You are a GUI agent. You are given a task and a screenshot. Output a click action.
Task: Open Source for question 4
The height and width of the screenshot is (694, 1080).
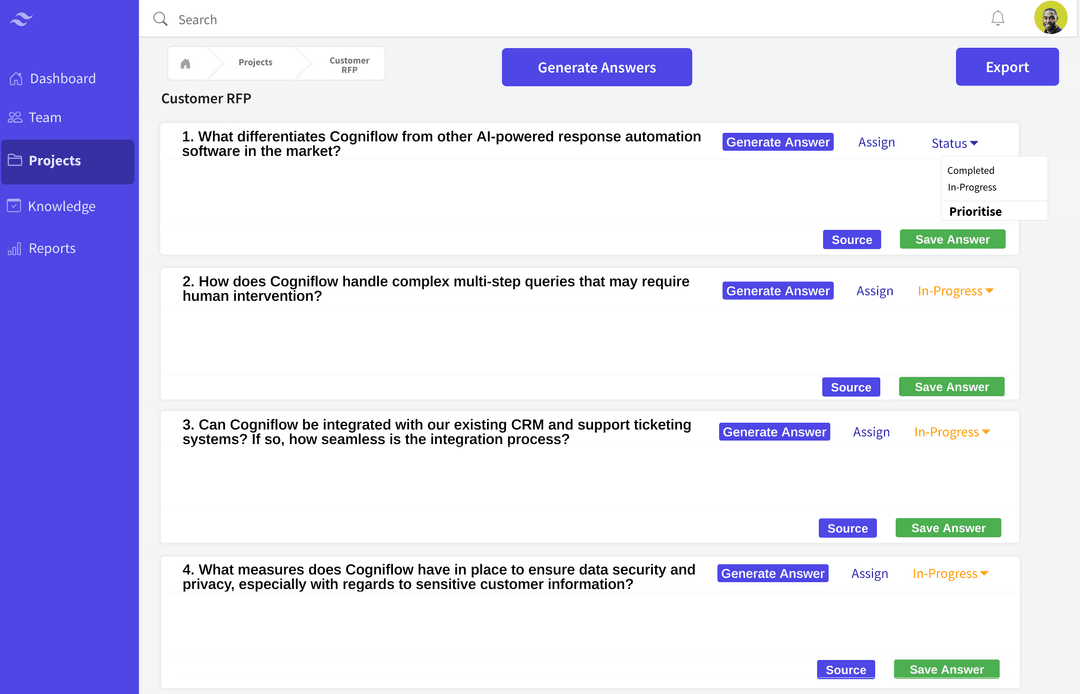tap(846, 669)
